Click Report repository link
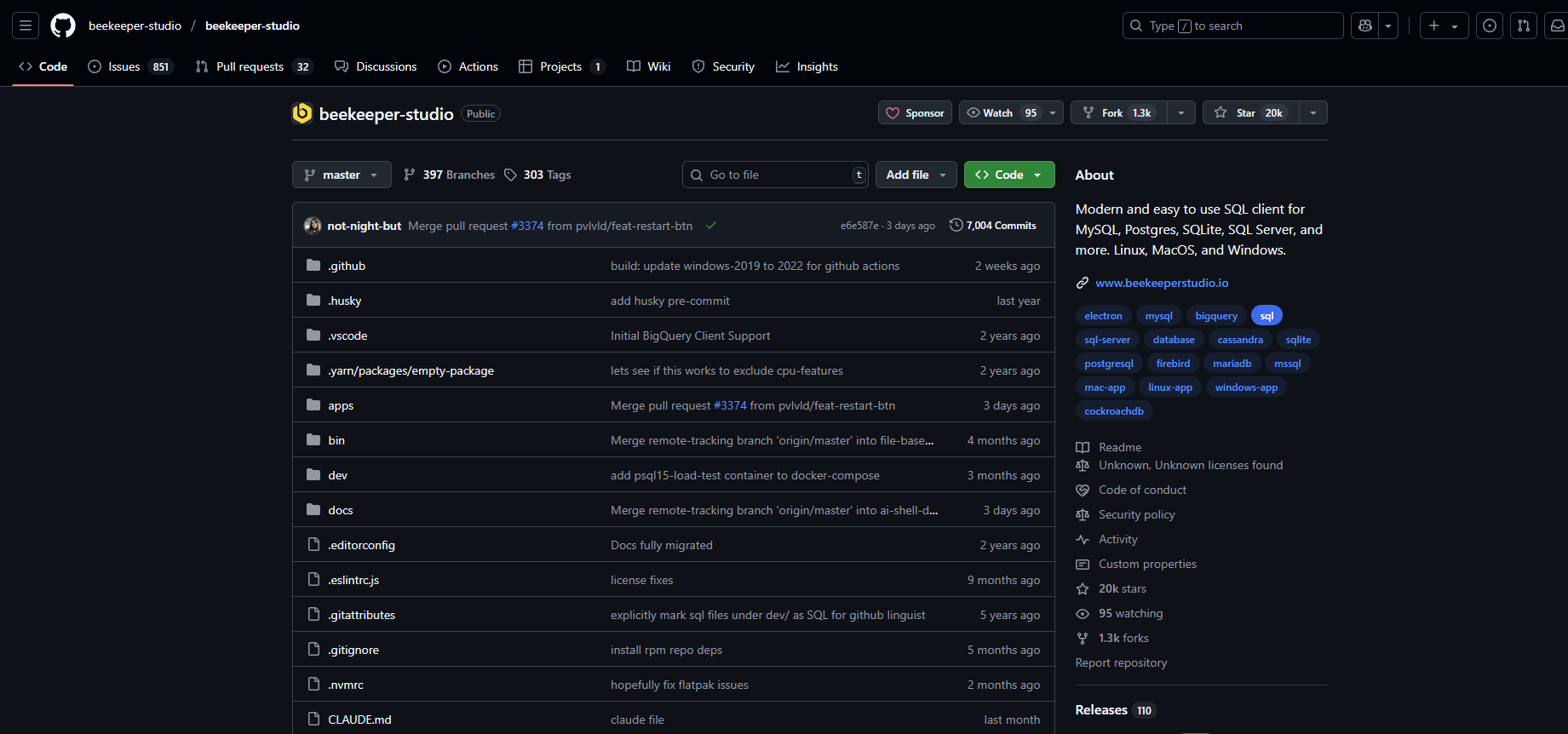The image size is (1568, 734). pyautogui.click(x=1121, y=662)
